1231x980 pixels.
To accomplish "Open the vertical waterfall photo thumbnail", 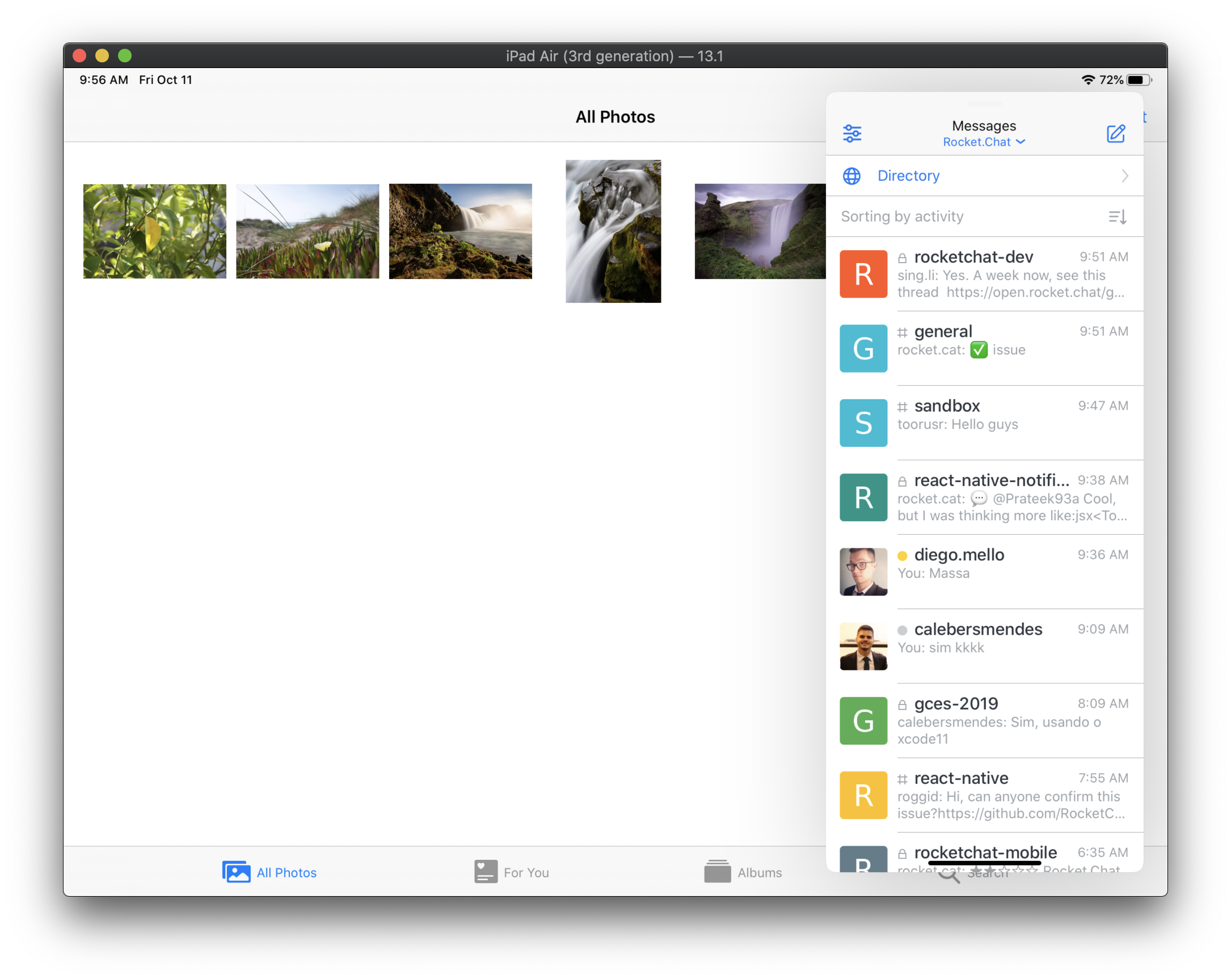I will (x=613, y=231).
